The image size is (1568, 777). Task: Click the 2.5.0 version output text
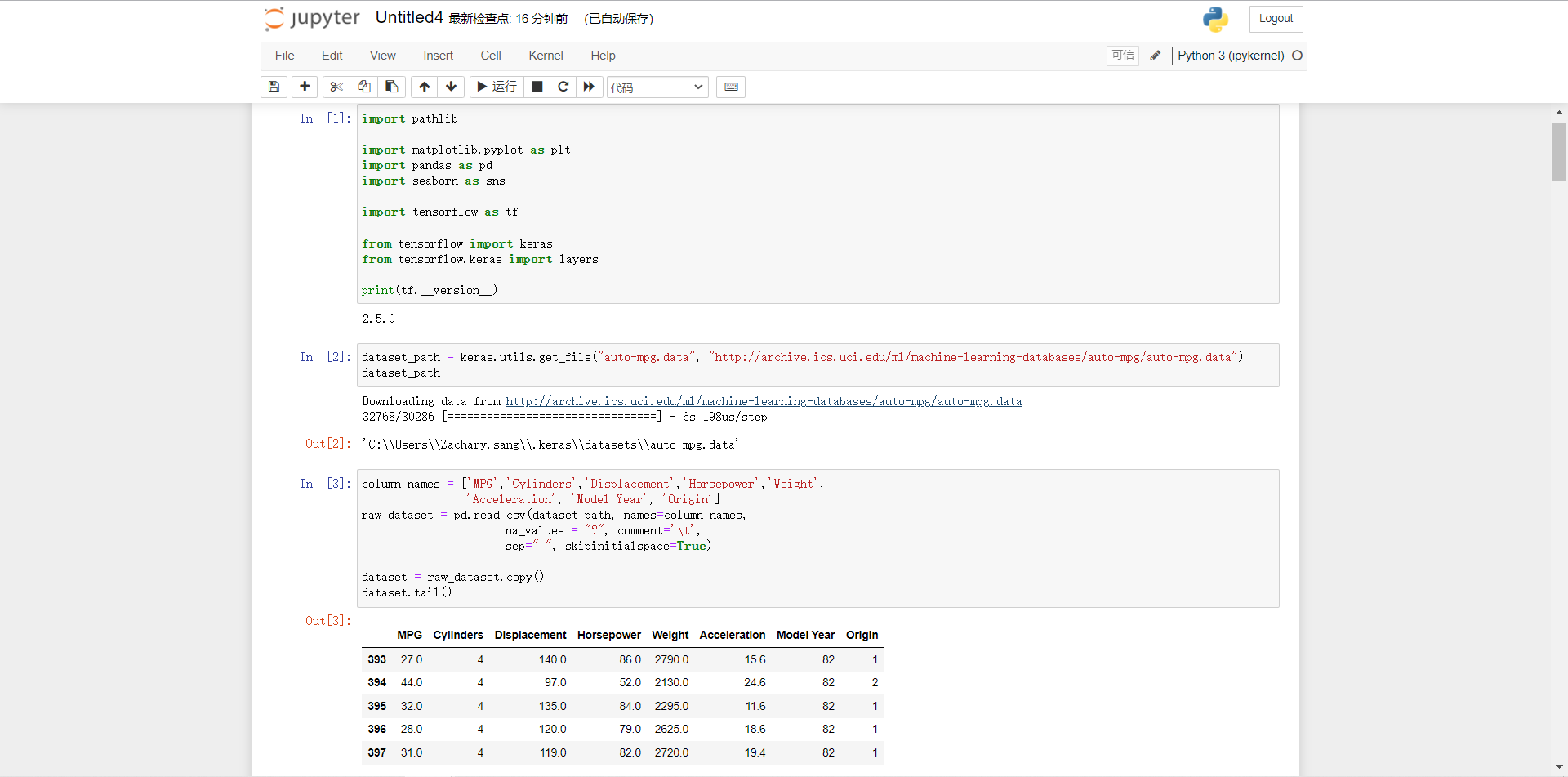379,319
